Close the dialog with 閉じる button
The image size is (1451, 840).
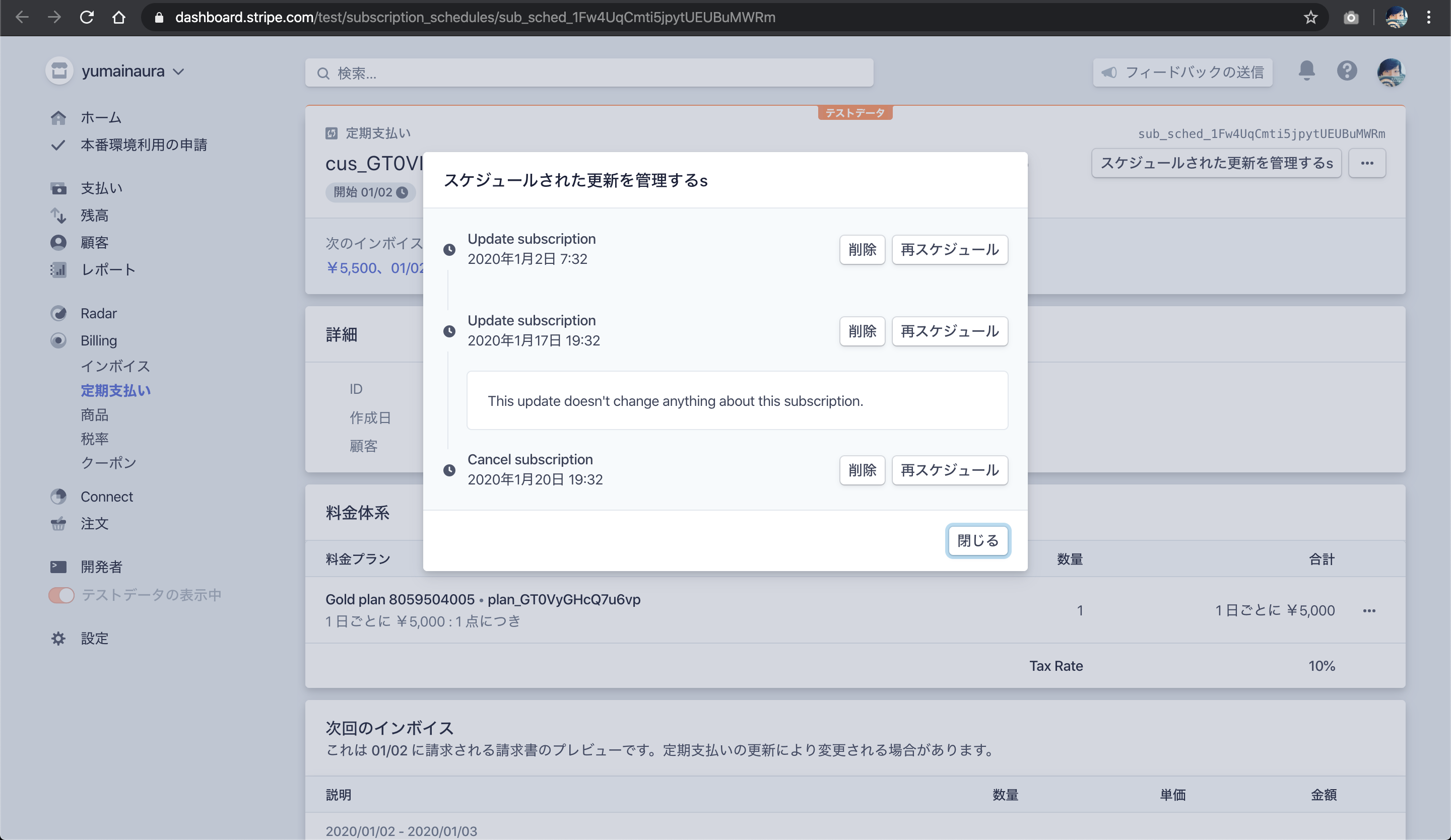(978, 541)
